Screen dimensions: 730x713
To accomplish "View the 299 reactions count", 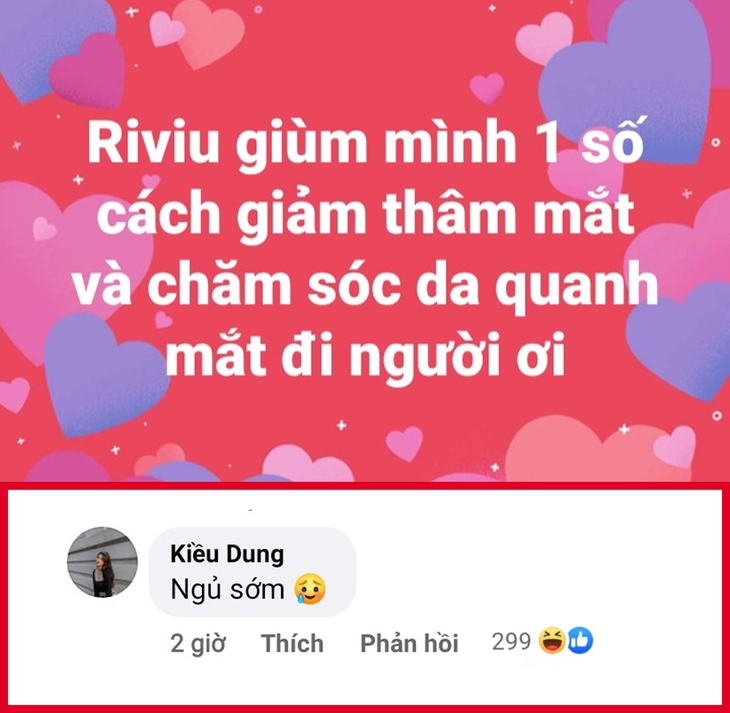I will click(511, 642).
